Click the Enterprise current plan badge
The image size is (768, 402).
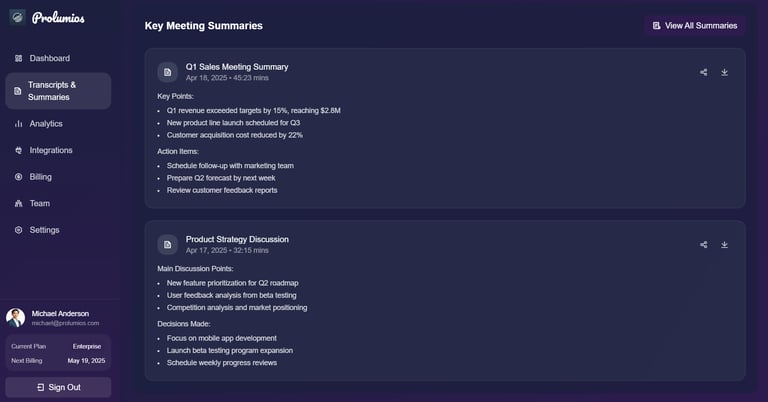tap(85, 346)
